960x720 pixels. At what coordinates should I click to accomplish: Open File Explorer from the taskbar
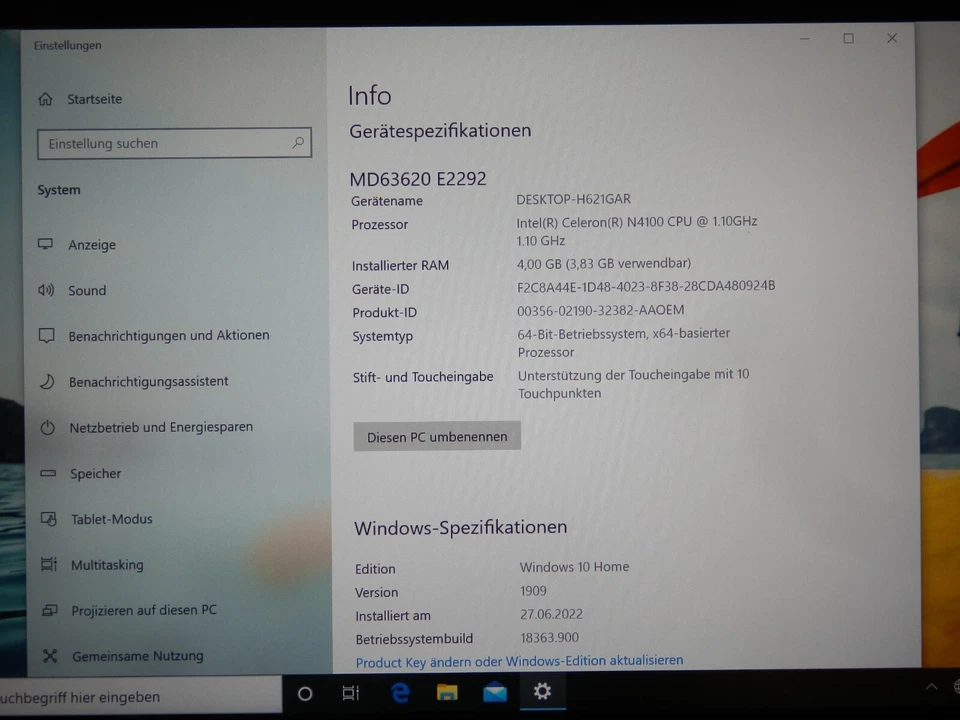pyautogui.click(x=447, y=692)
